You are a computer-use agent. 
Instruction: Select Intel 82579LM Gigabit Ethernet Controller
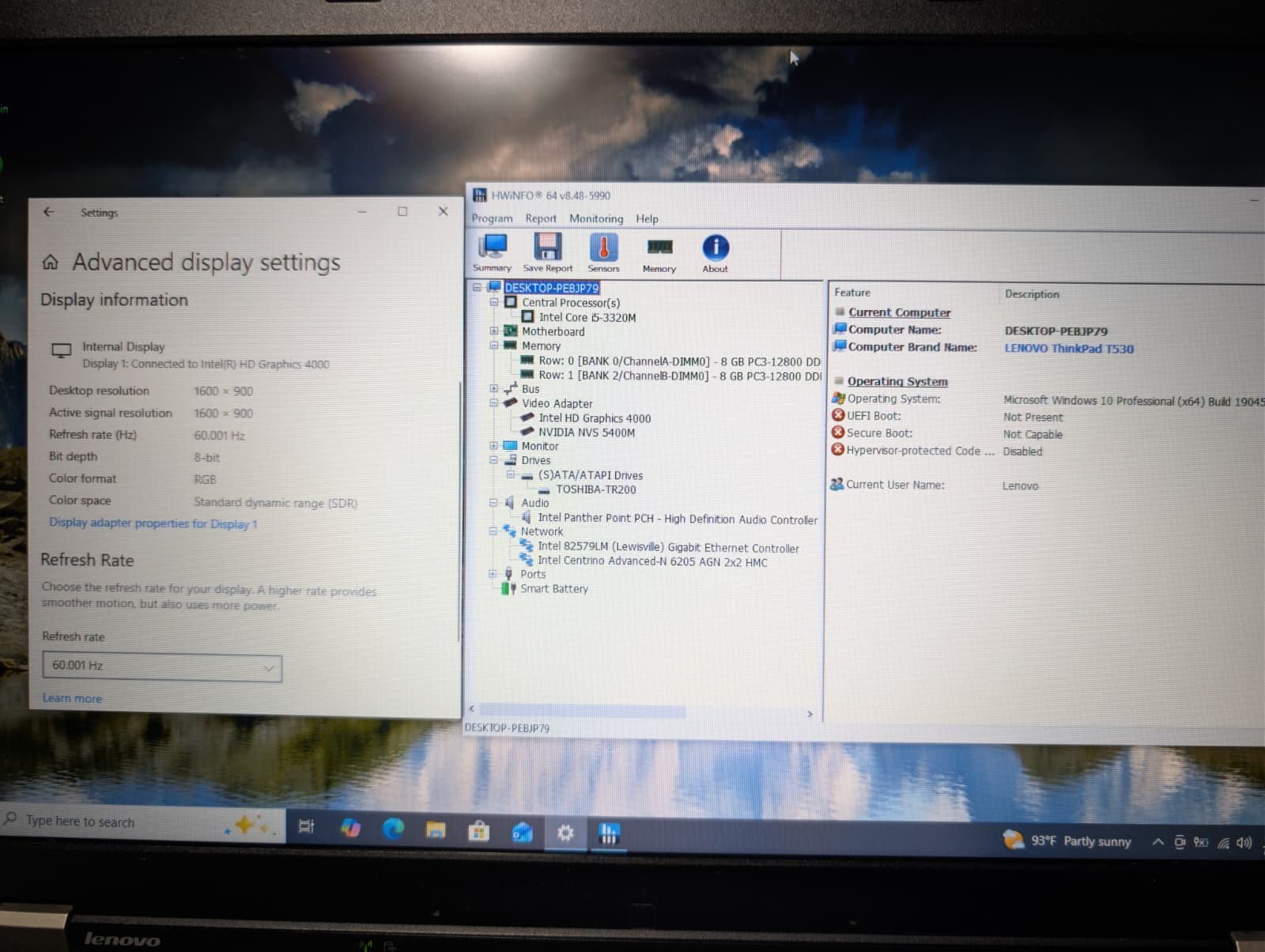pyautogui.click(x=668, y=547)
